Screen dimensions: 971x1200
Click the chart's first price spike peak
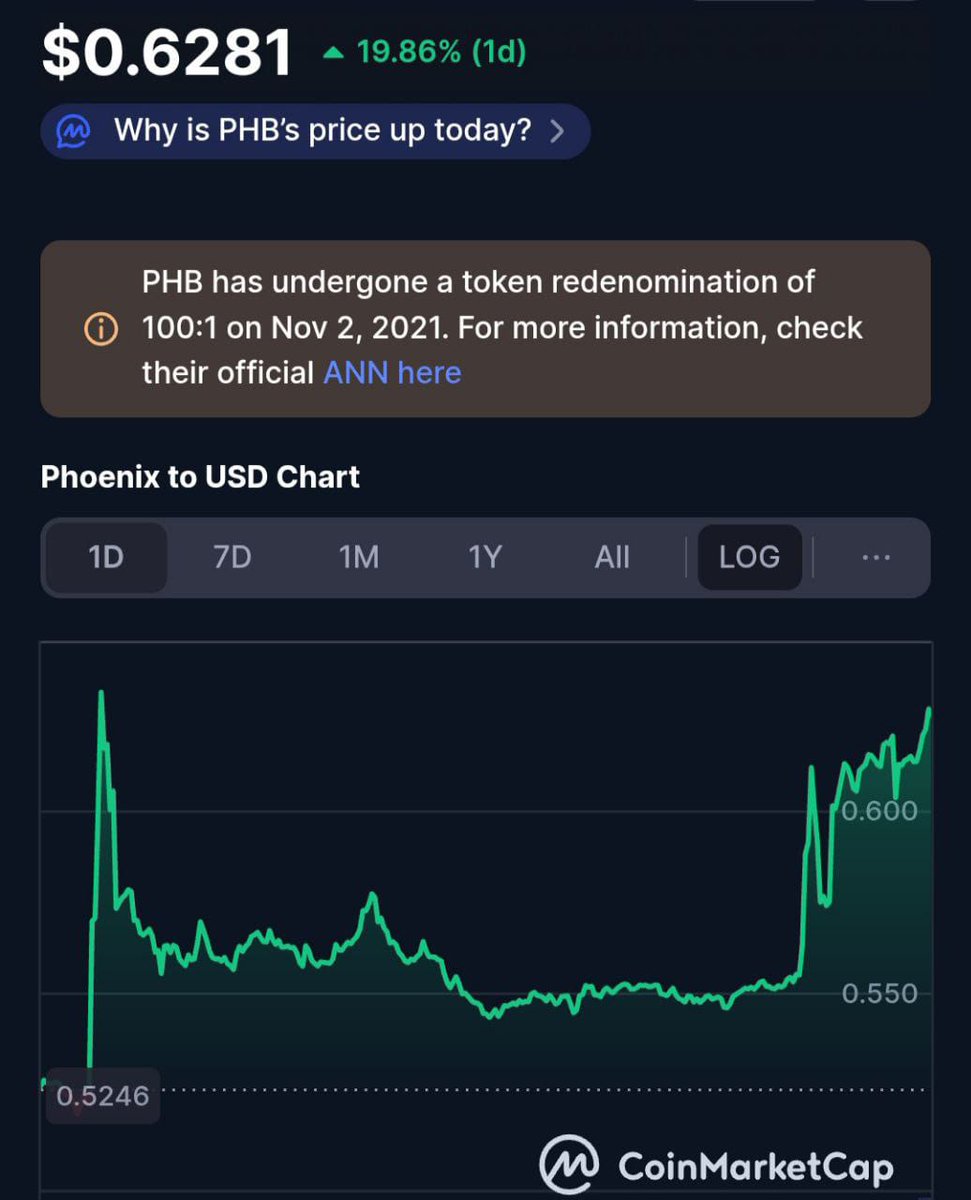click(101, 693)
